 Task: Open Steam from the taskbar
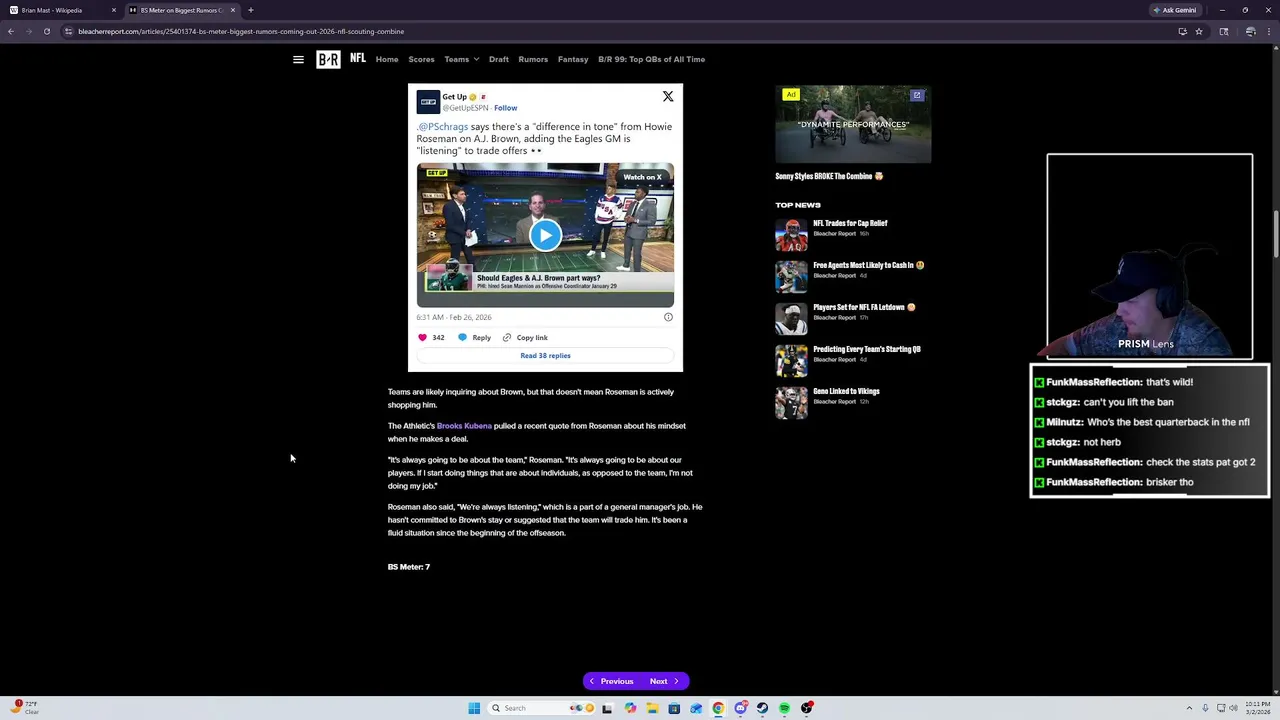[x=762, y=708]
